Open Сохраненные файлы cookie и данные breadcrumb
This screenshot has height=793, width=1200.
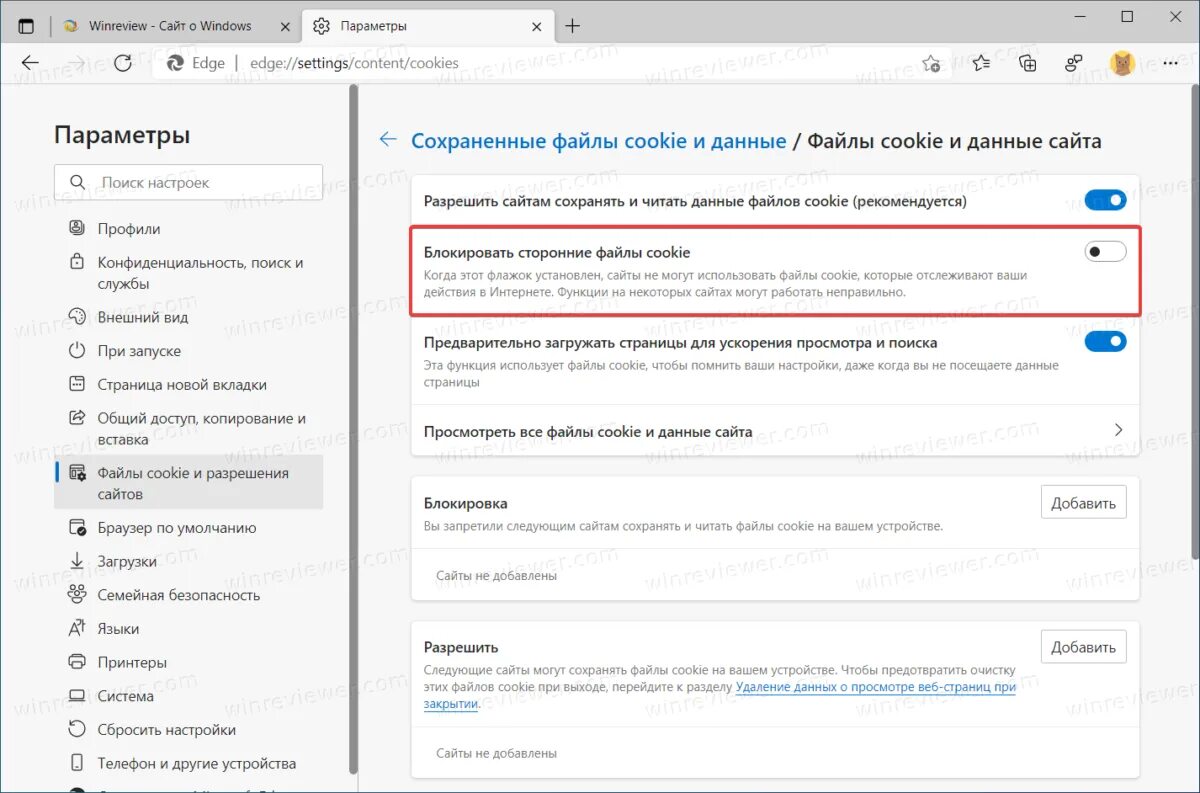point(599,141)
